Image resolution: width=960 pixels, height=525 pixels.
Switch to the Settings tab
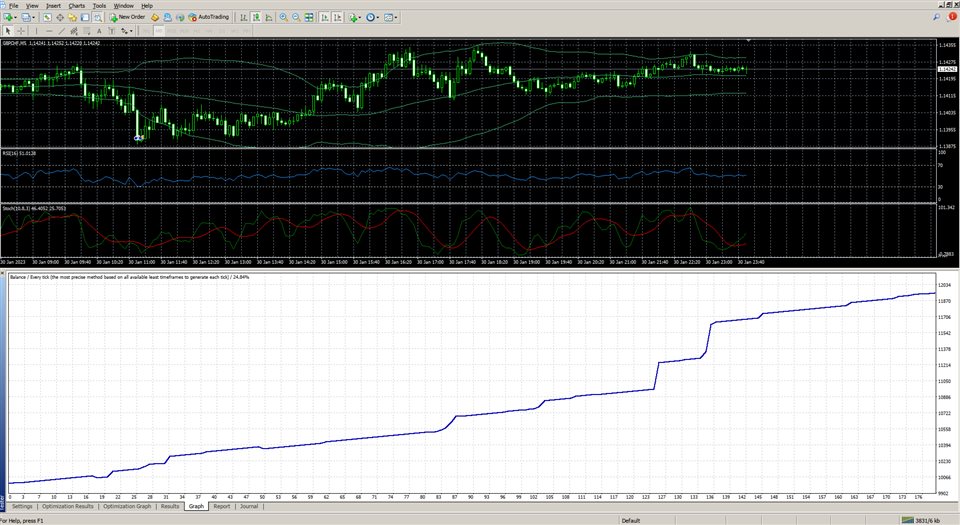pos(22,507)
